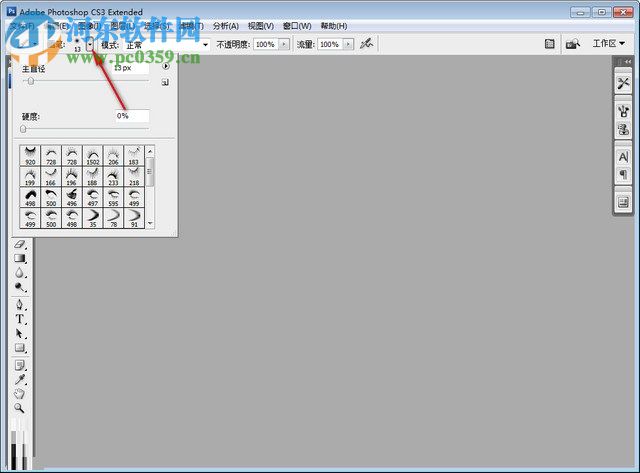The width and height of the screenshot is (640, 473).
Task: Open the Paragraph panel icon
Action: coord(623,175)
